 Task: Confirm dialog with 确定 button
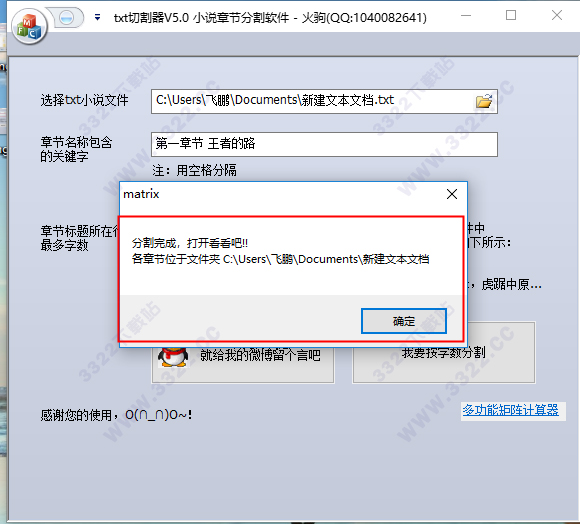404,321
